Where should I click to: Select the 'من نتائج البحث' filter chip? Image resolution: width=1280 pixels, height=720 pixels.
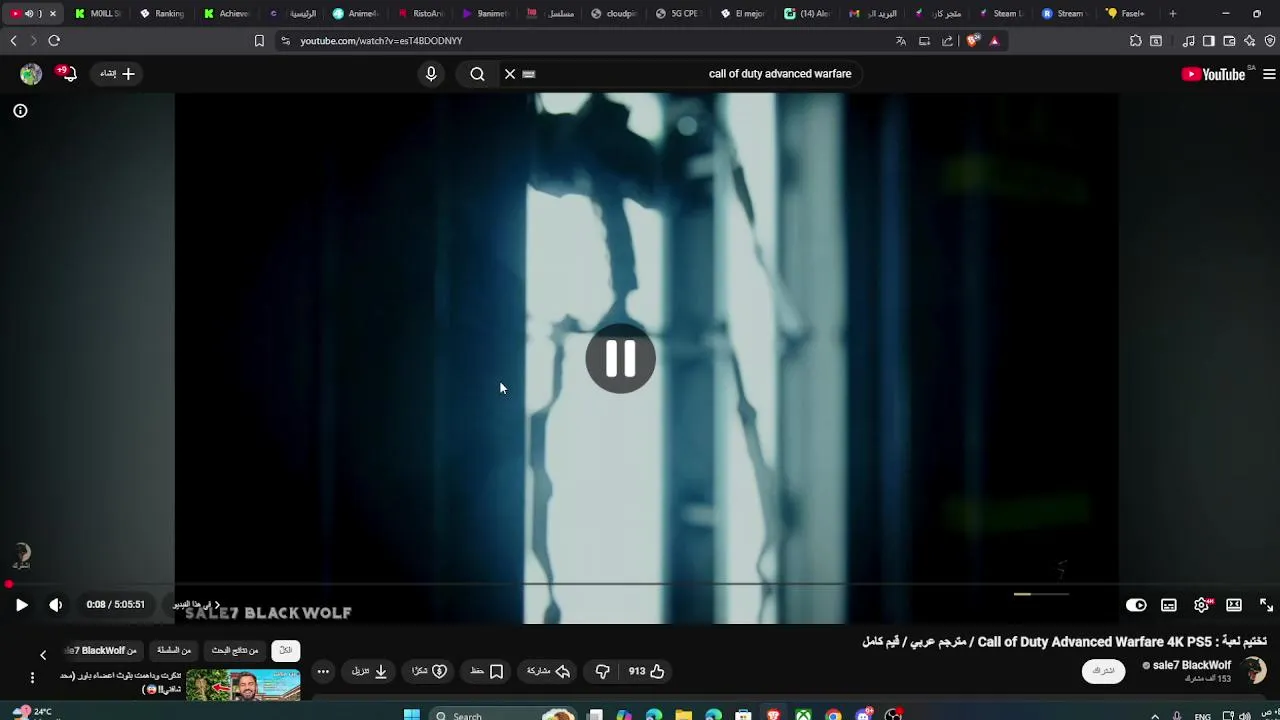[x=235, y=650]
